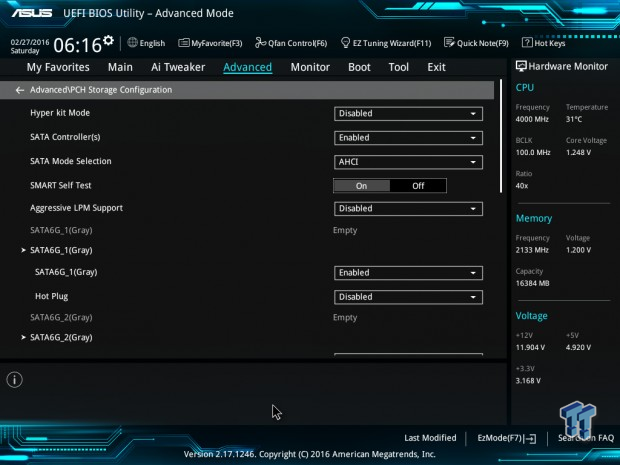Click the globe language icon
The width and height of the screenshot is (620, 465).
132,42
